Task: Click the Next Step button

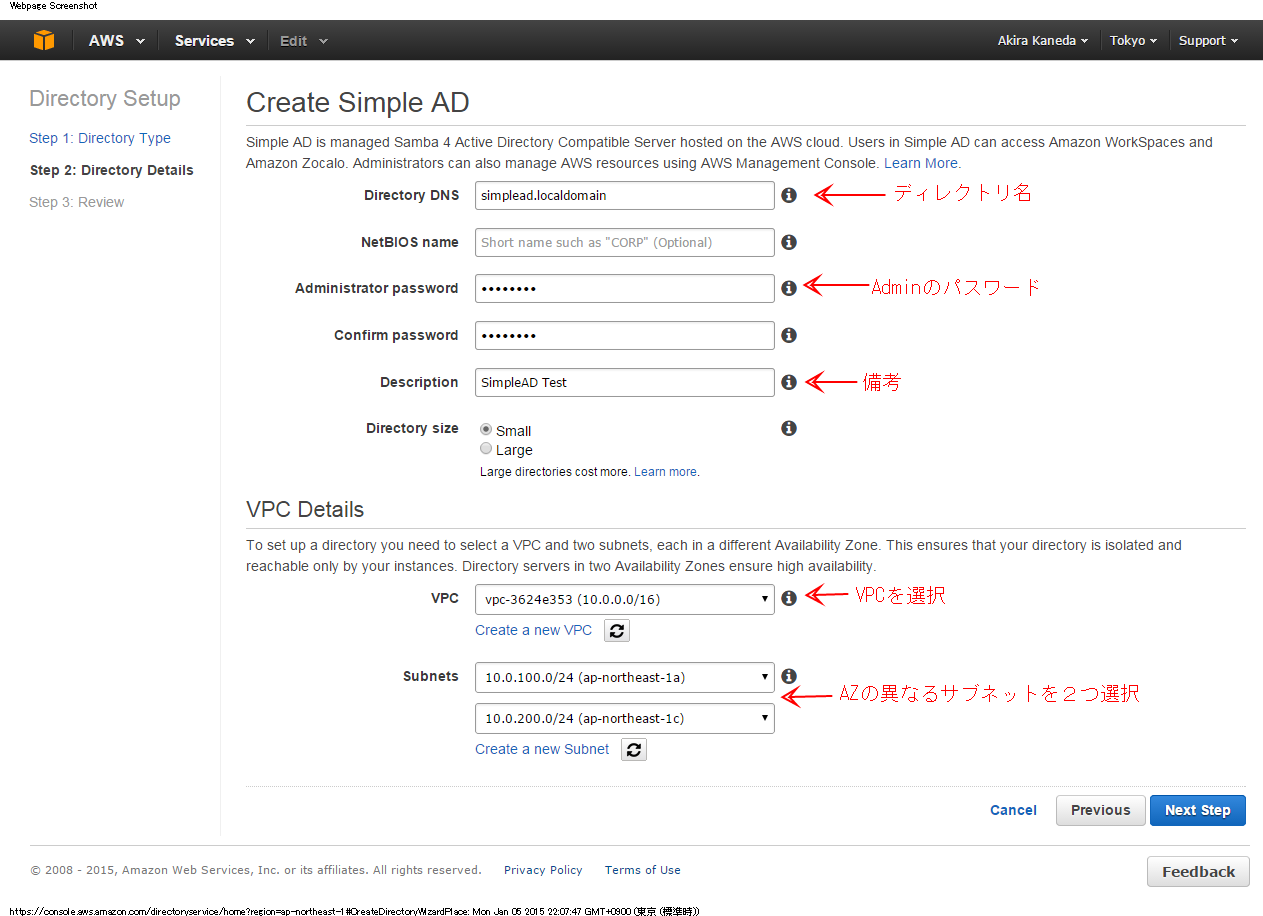Action: coord(1197,810)
